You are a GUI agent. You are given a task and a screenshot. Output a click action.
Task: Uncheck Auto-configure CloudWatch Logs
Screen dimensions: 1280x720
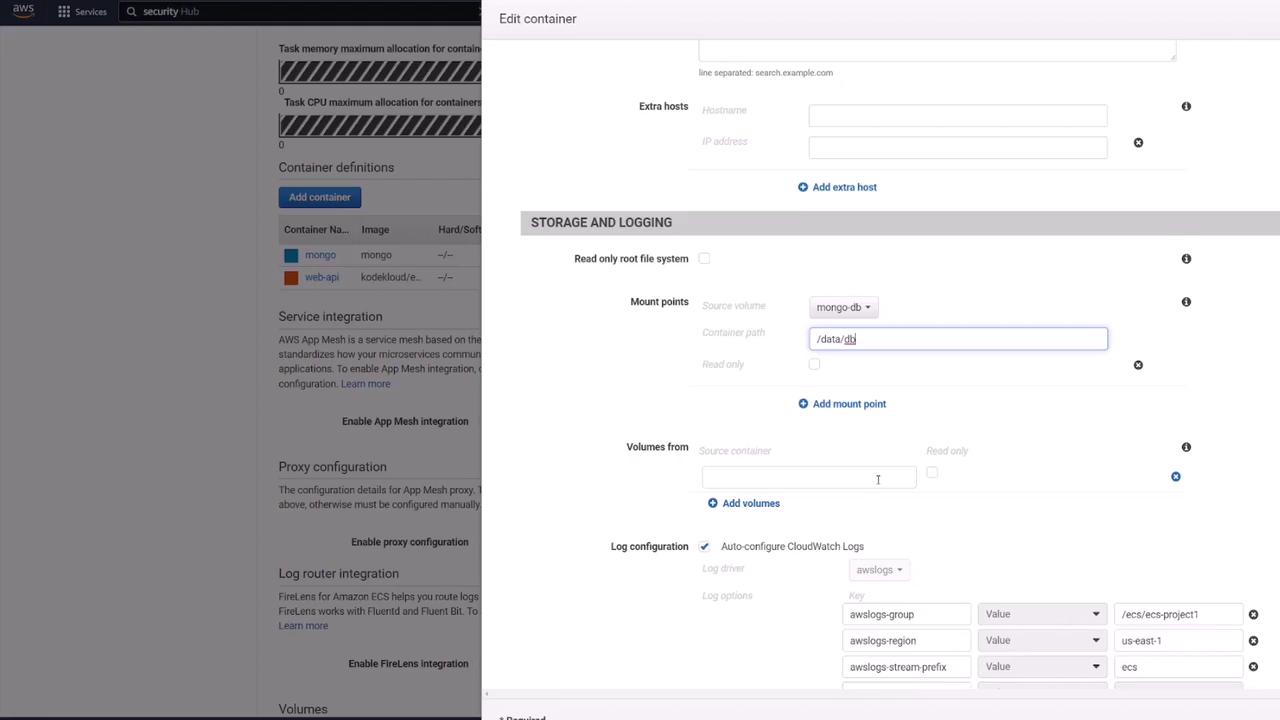coord(704,546)
